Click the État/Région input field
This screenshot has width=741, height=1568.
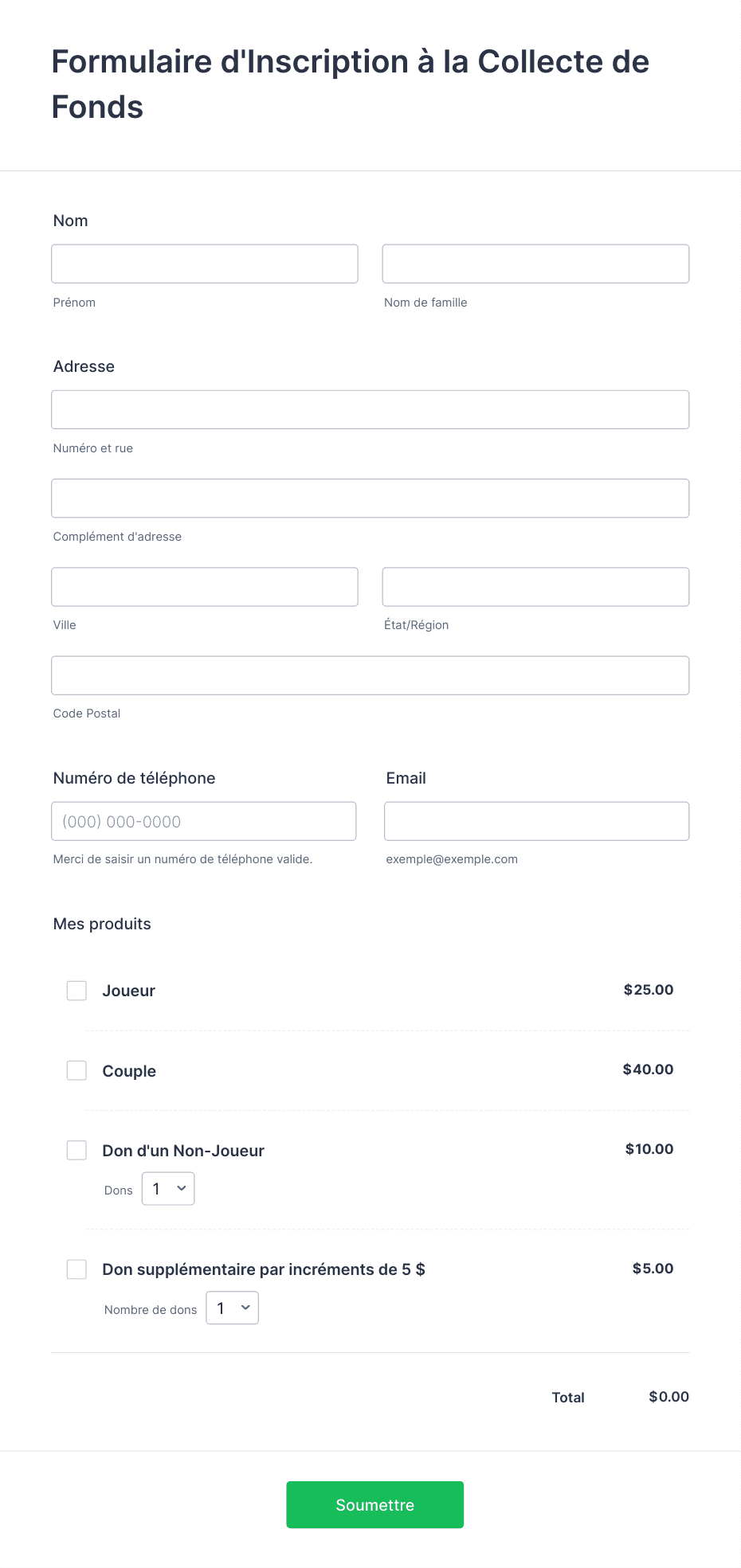(535, 587)
